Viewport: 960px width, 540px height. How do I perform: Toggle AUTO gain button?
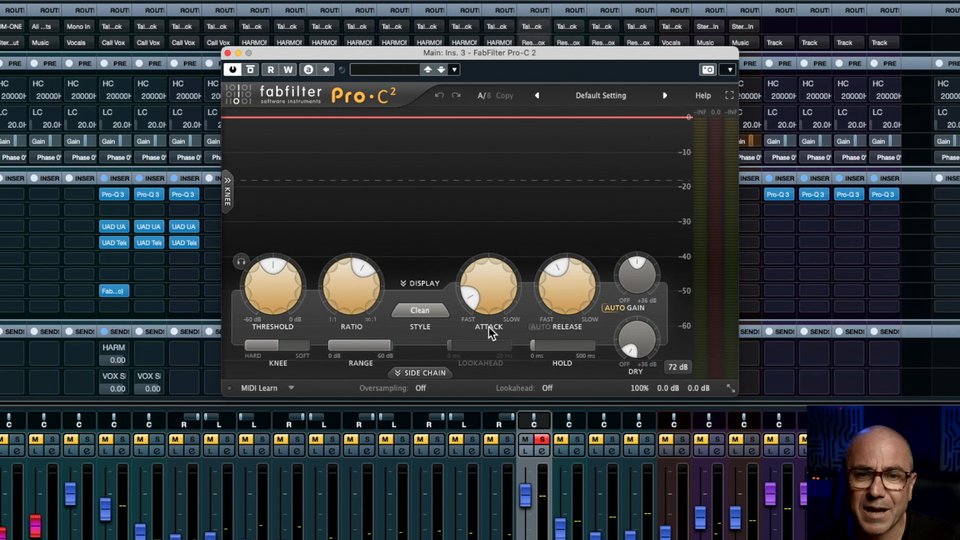pyautogui.click(x=614, y=308)
